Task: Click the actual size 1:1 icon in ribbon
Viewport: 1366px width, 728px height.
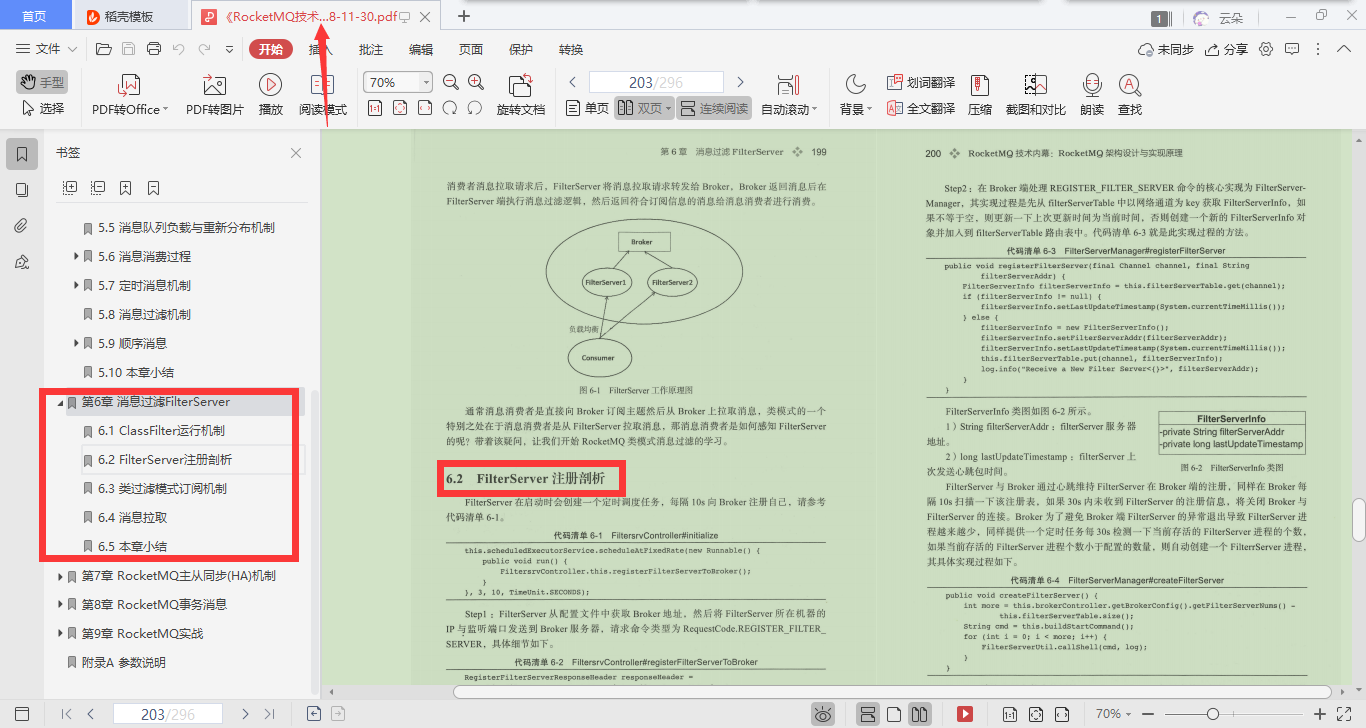Action: click(375, 108)
